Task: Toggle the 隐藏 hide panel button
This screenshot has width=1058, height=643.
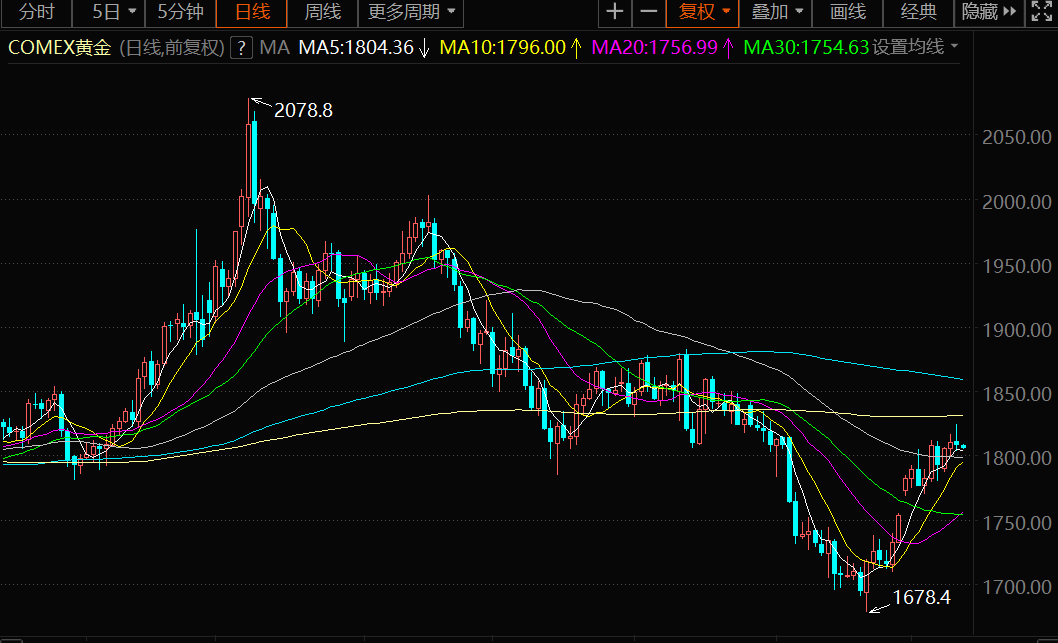Action: coord(979,12)
